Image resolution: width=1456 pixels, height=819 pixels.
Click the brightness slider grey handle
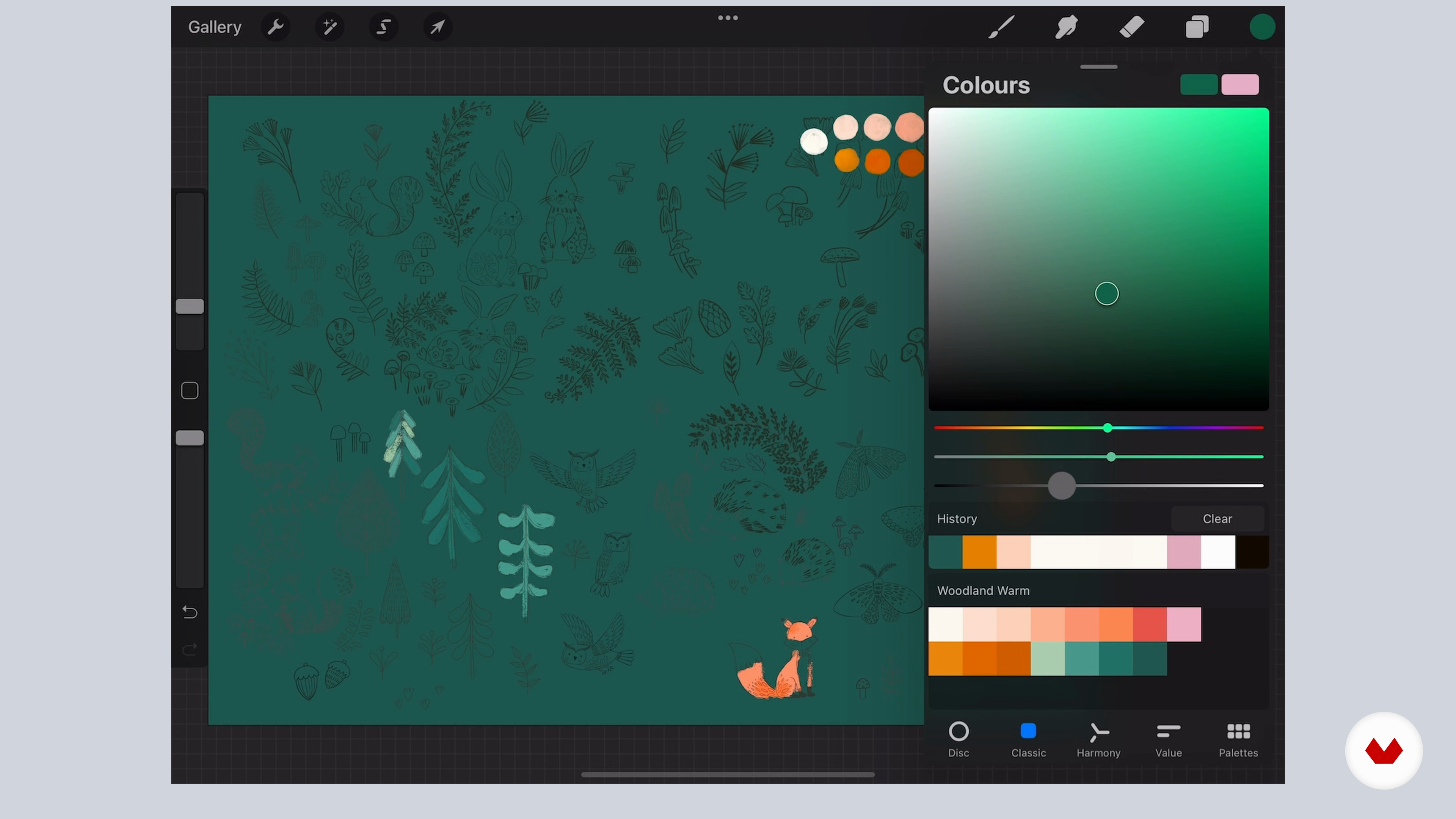point(1062,485)
